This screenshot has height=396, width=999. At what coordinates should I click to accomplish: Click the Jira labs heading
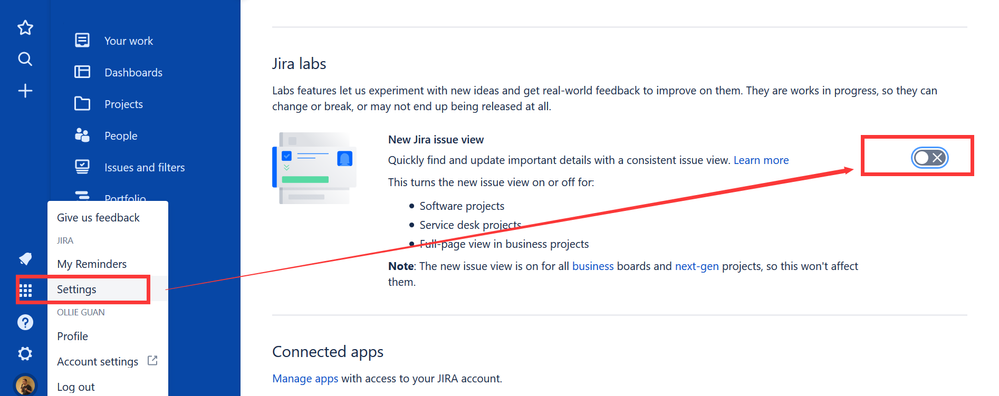click(x=299, y=64)
